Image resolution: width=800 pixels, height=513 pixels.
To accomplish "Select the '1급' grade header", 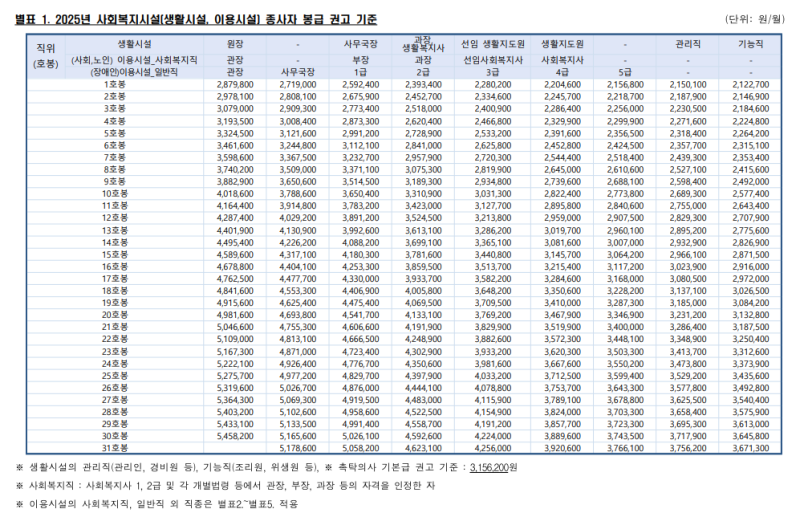I will [x=360, y=72].
